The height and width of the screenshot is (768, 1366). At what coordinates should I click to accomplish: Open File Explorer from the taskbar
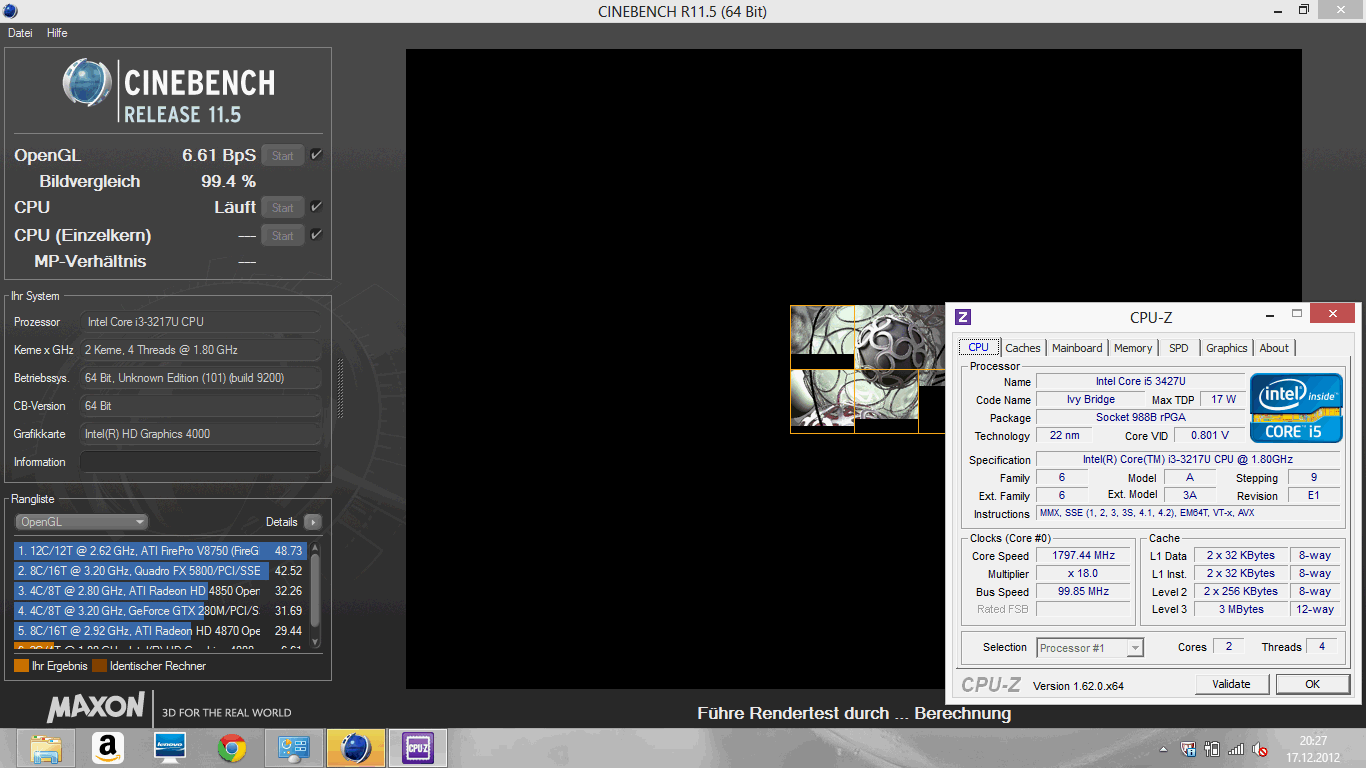click(x=45, y=748)
